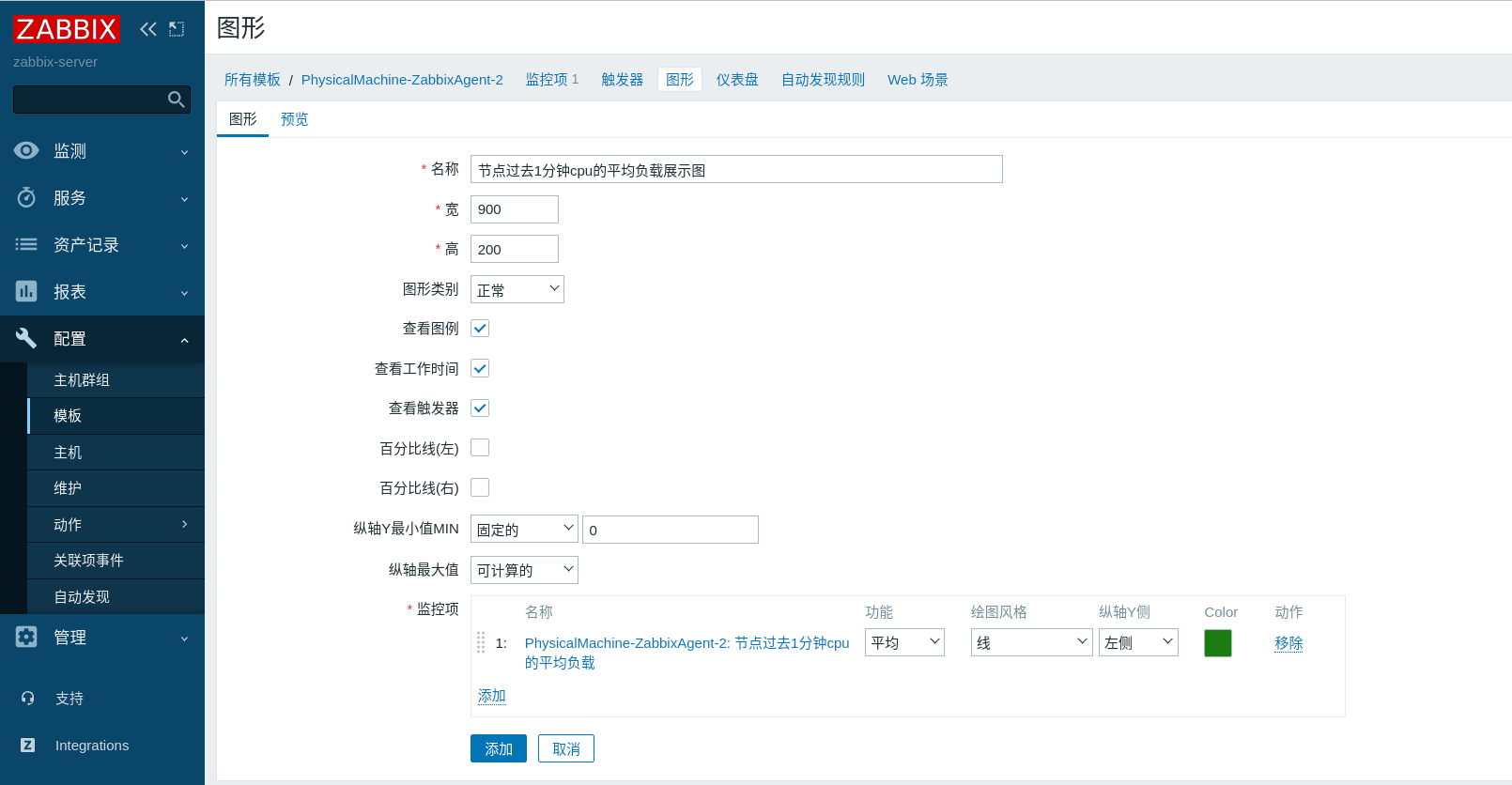Click the 高 field containing 200

coord(515,249)
